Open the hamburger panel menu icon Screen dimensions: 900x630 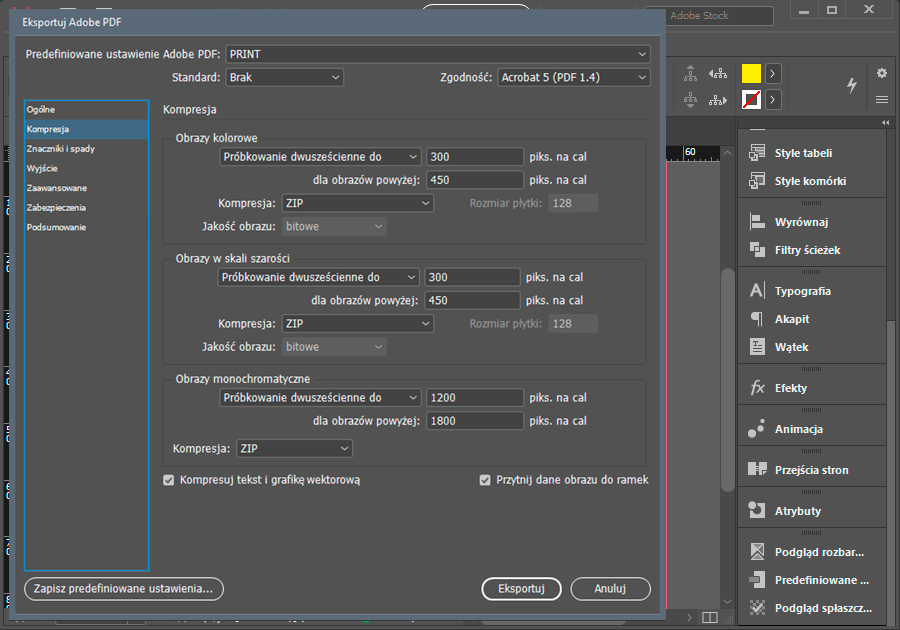point(882,100)
